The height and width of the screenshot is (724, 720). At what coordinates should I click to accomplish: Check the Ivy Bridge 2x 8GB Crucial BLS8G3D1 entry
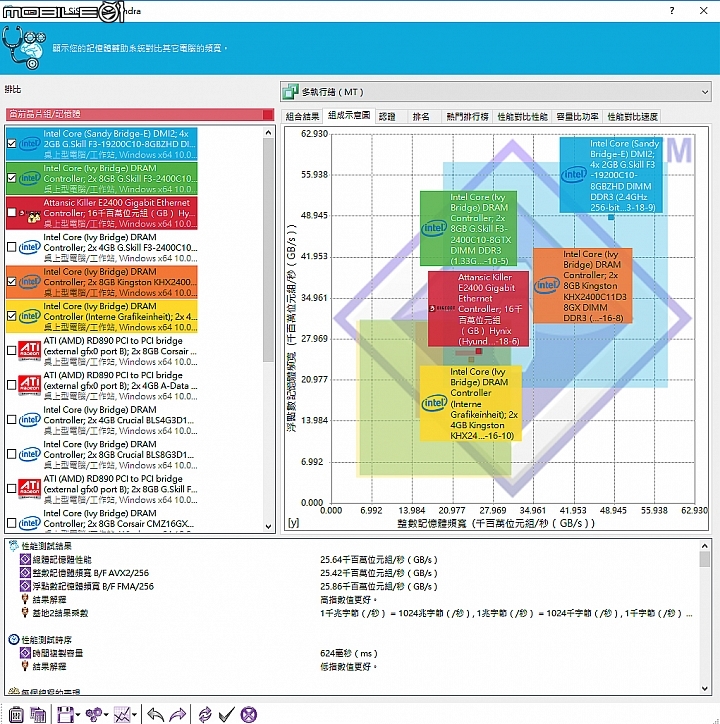click(x=12, y=454)
